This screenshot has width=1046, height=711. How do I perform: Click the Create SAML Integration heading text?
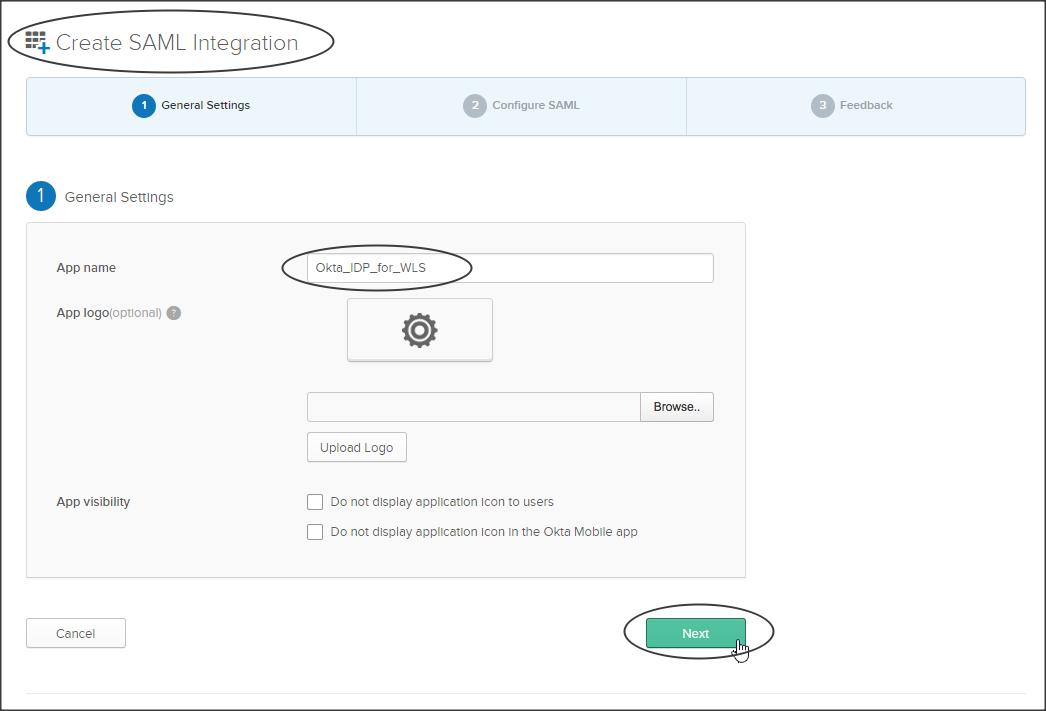pos(177,43)
